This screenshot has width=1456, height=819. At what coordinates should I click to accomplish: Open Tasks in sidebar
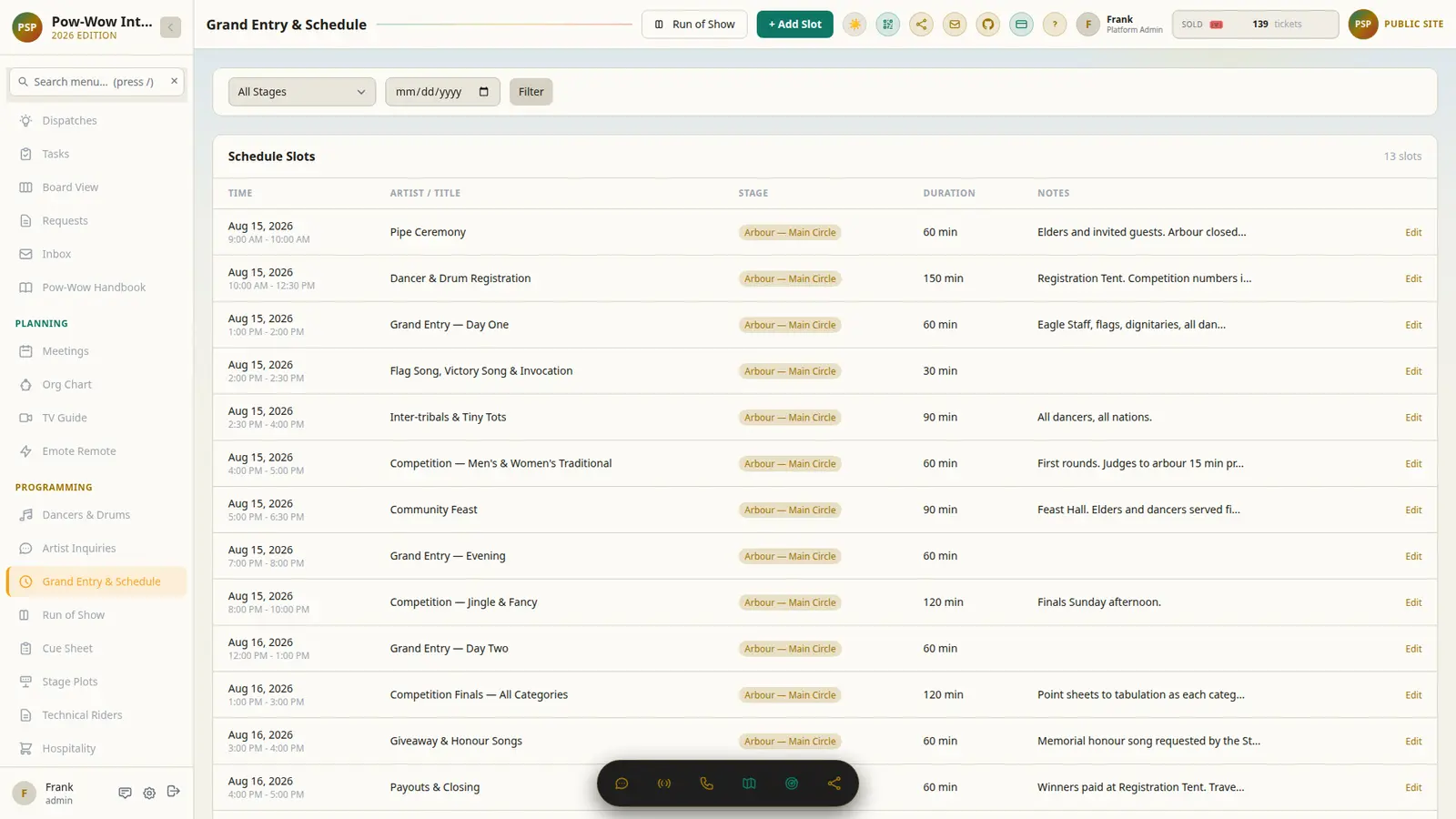(96, 154)
